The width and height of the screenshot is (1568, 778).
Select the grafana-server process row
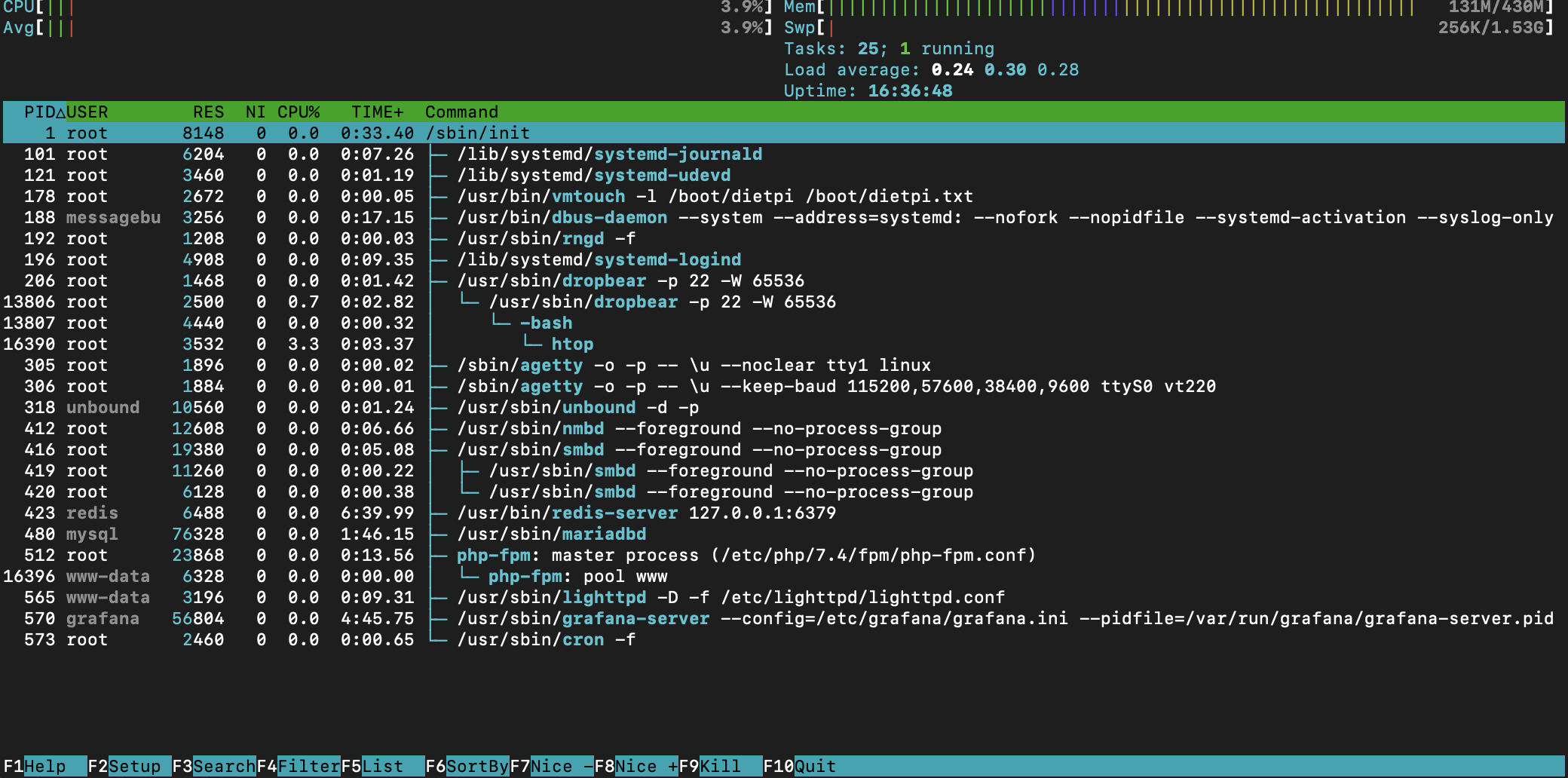pyautogui.click(x=784, y=618)
